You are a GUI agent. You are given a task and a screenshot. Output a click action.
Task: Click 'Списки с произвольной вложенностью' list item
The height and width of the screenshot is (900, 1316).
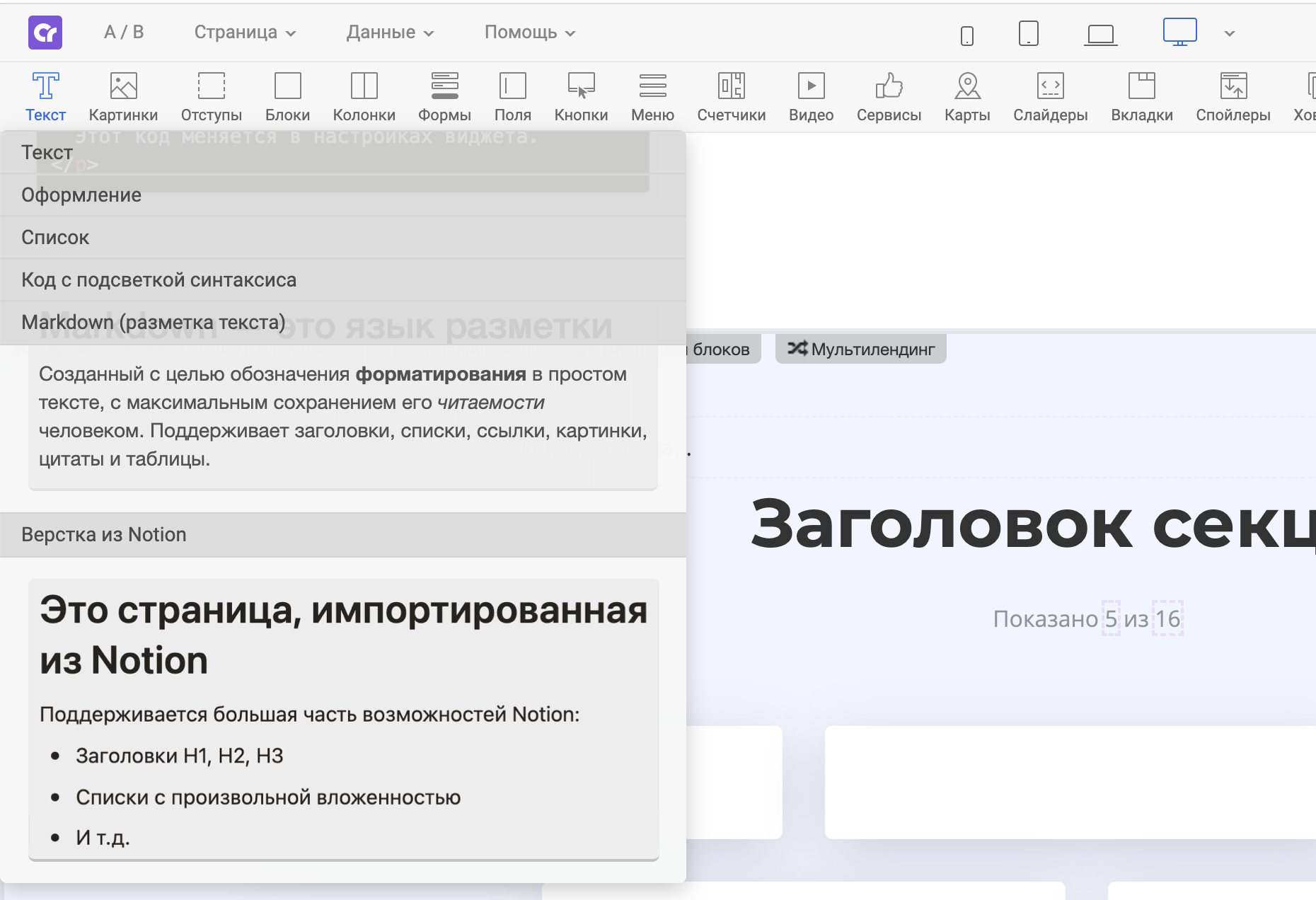(x=268, y=797)
